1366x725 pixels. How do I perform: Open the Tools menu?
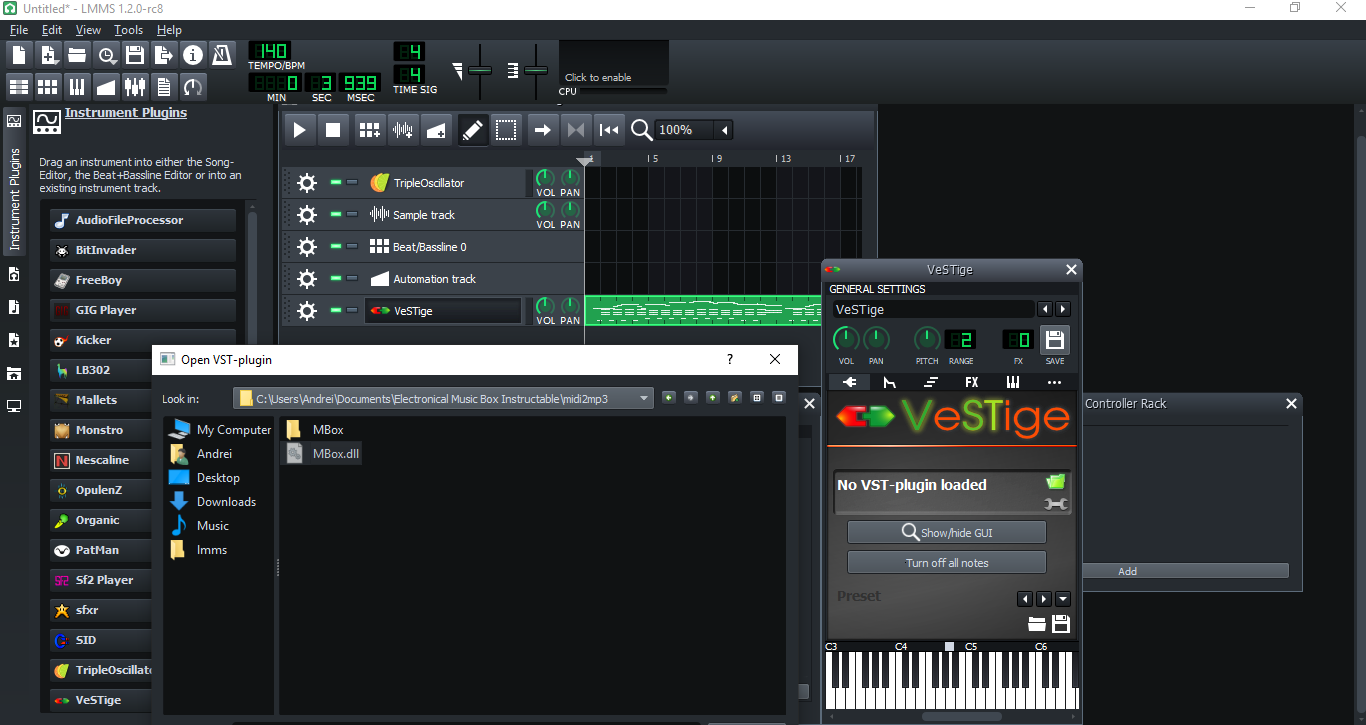click(x=129, y=30)
